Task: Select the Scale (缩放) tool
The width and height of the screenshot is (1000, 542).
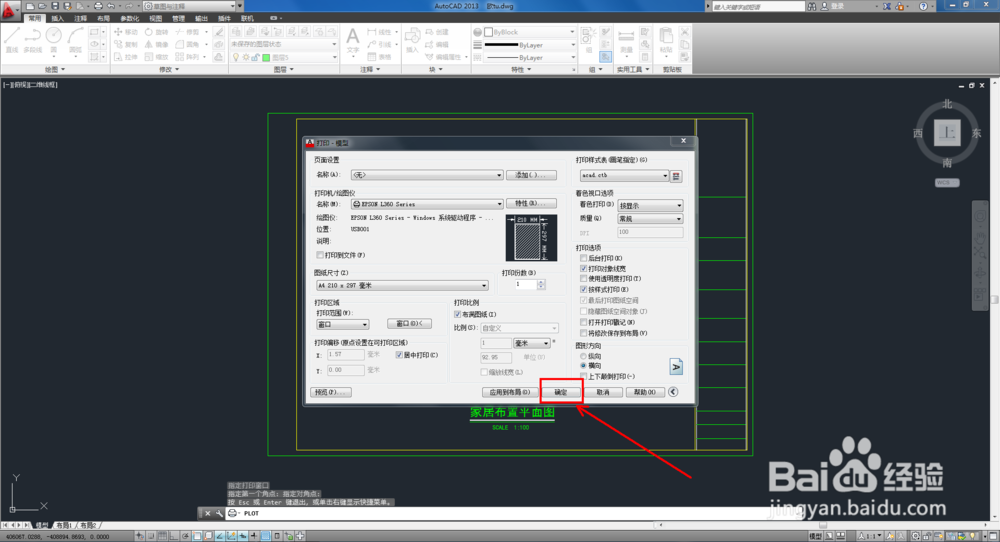Action: 156,57
